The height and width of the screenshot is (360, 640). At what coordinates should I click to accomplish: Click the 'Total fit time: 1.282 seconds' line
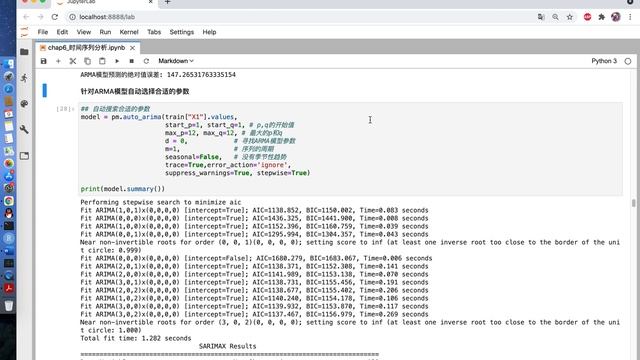click(x=136, y=338)
